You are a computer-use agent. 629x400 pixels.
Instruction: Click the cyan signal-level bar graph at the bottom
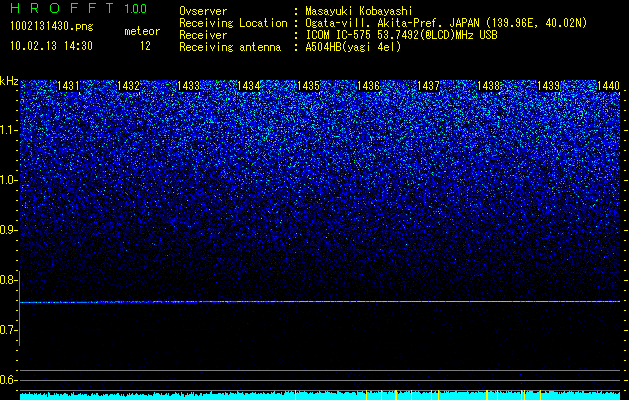(x=320, y=395)
